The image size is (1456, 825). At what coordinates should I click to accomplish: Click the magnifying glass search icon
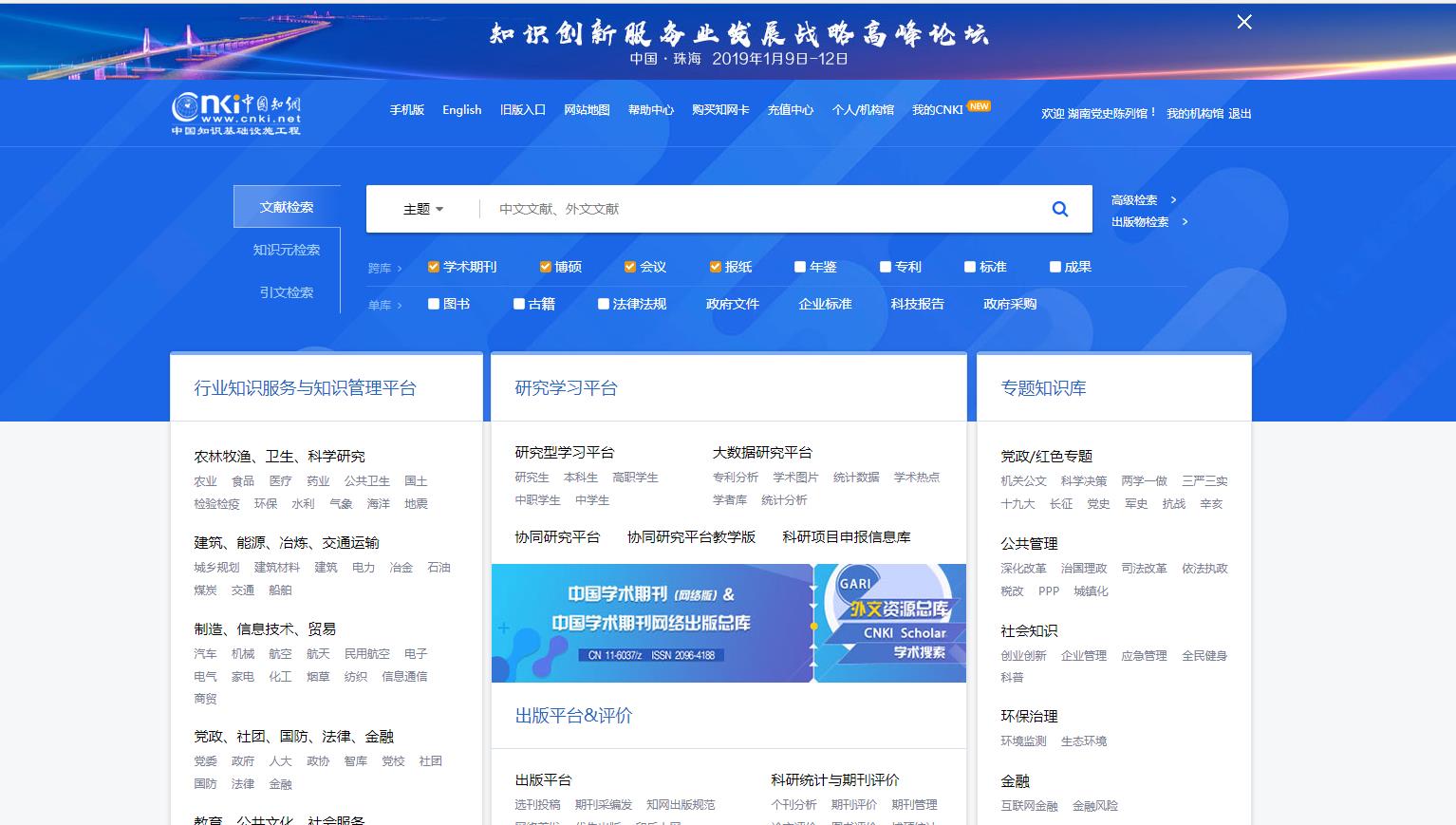click(x=1060, y=209)
